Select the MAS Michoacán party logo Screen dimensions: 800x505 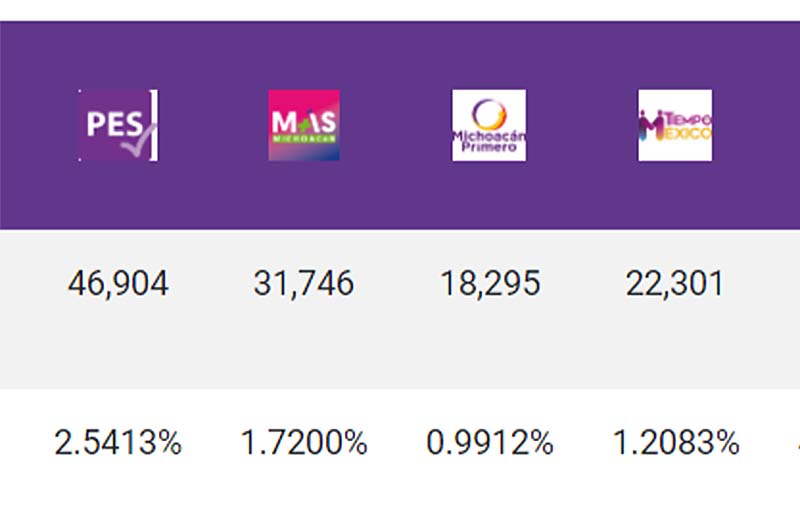point(304,125)
